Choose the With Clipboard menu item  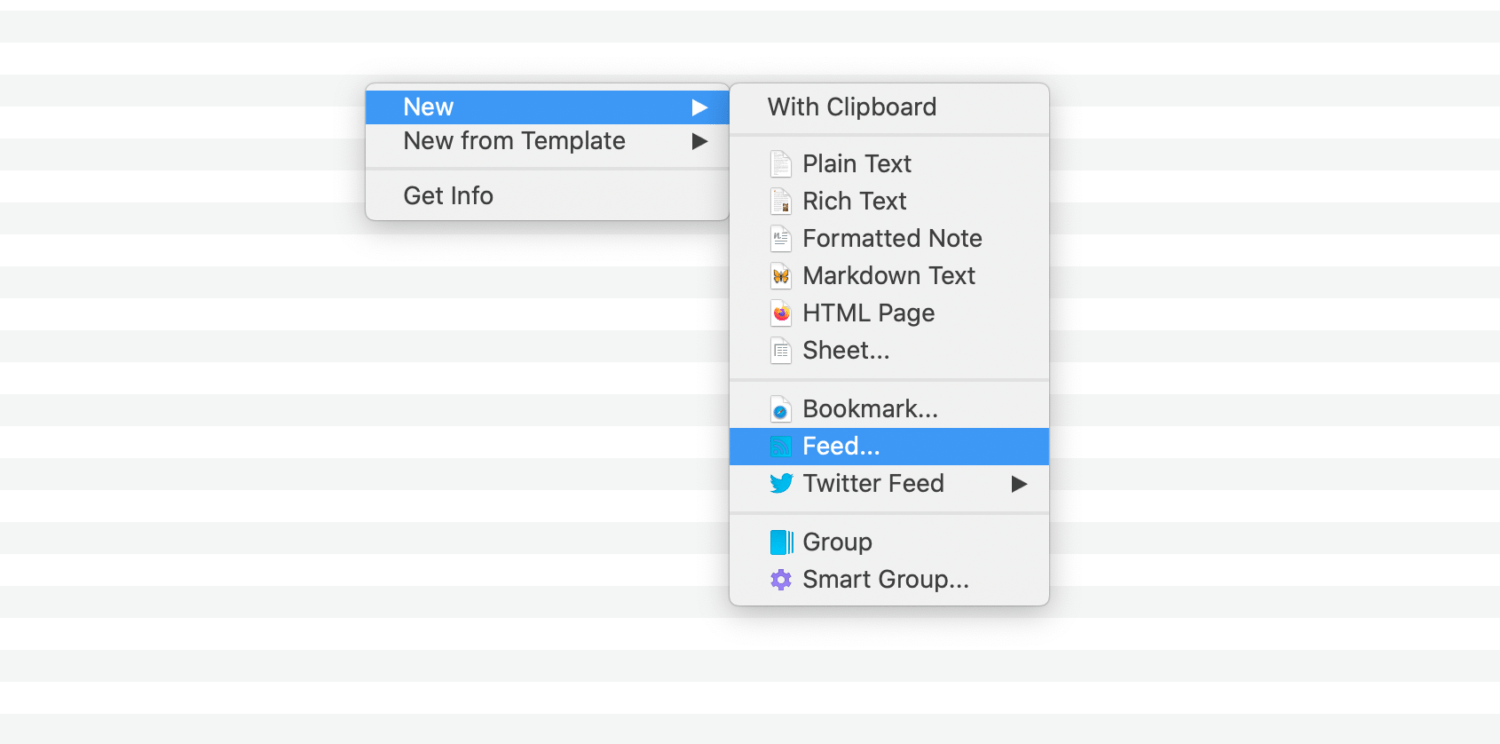889,107
